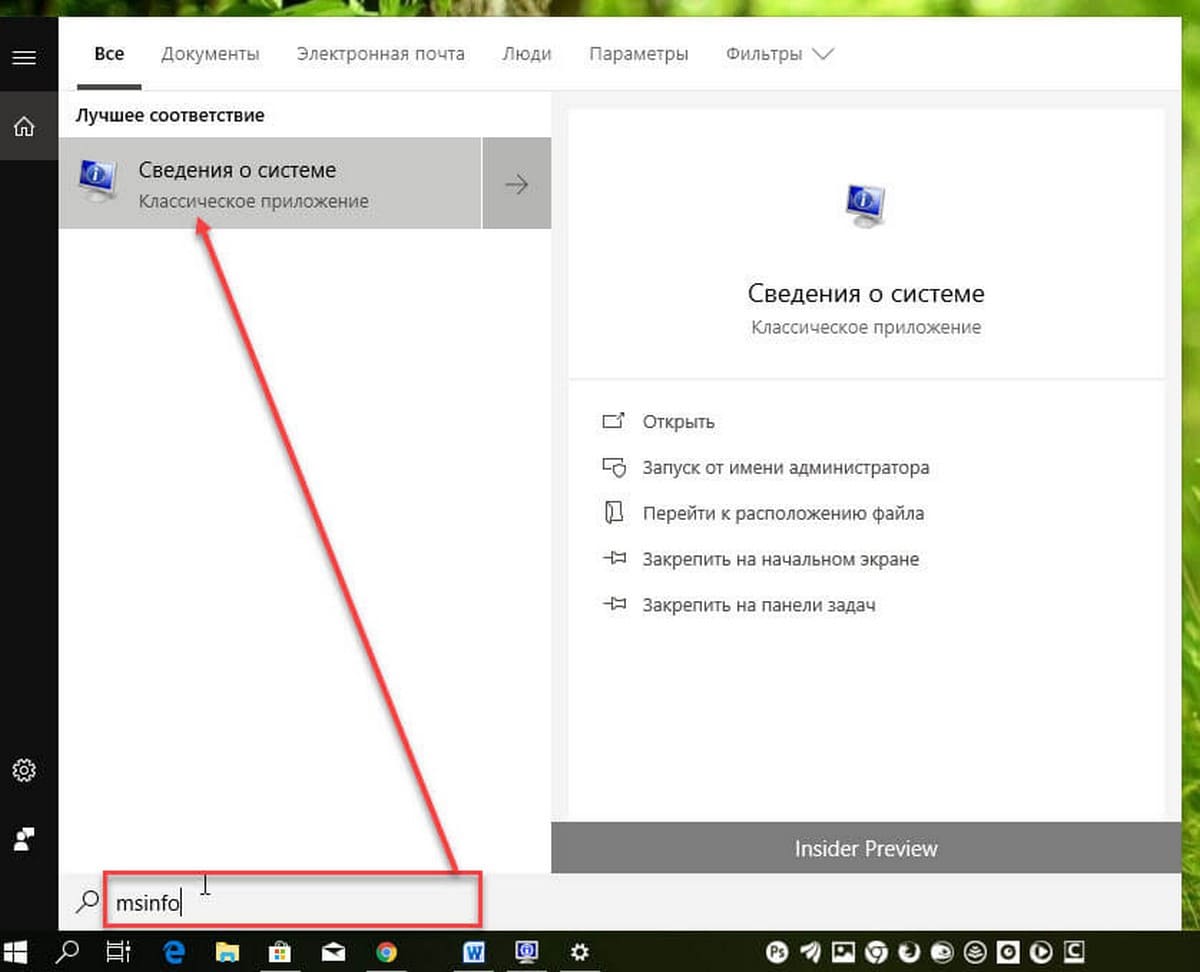
Task: Click the round play-button taskbar icon
Action: tap(1040, 951)
